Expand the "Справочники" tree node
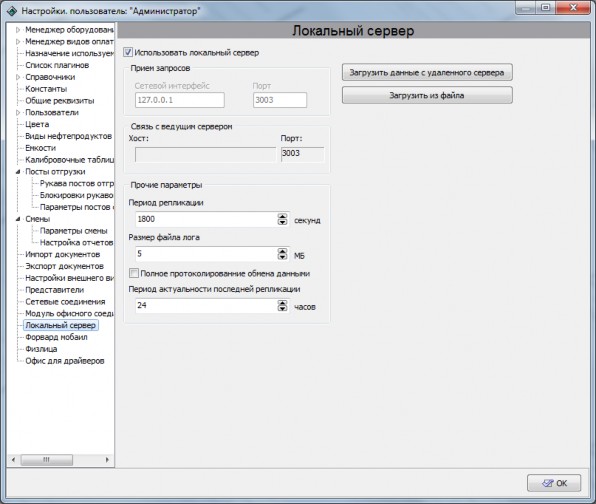Image resolution: width=596 pixels, height=504 pixels. (x=18, y=77)
